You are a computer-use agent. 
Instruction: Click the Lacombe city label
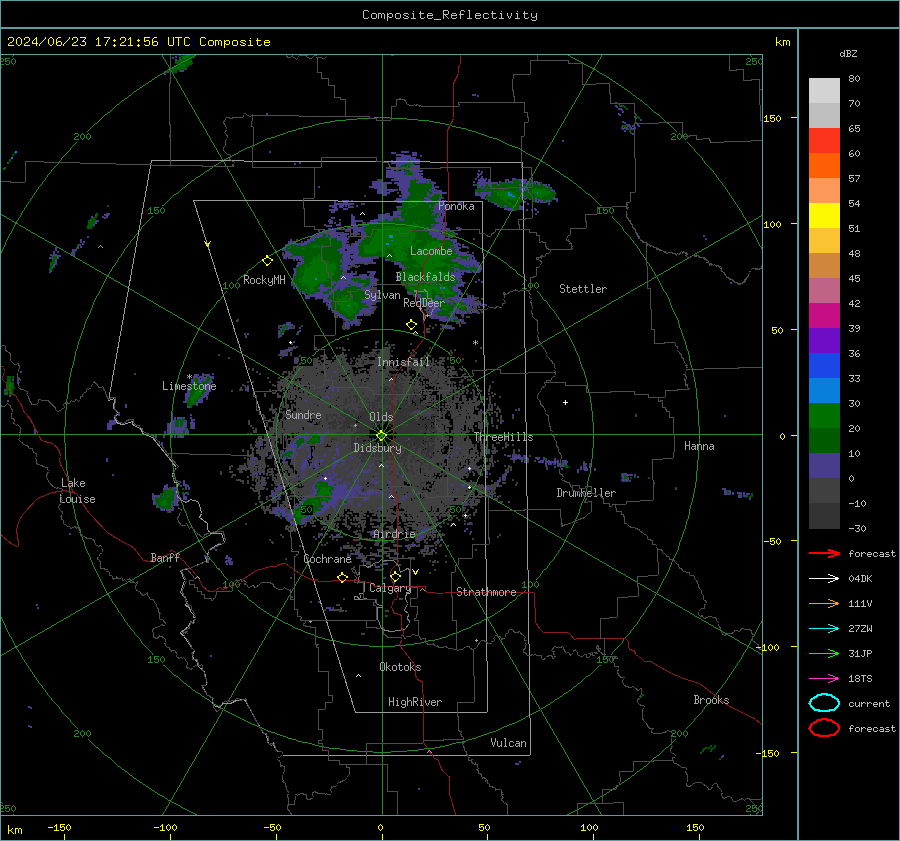[431, 251]
